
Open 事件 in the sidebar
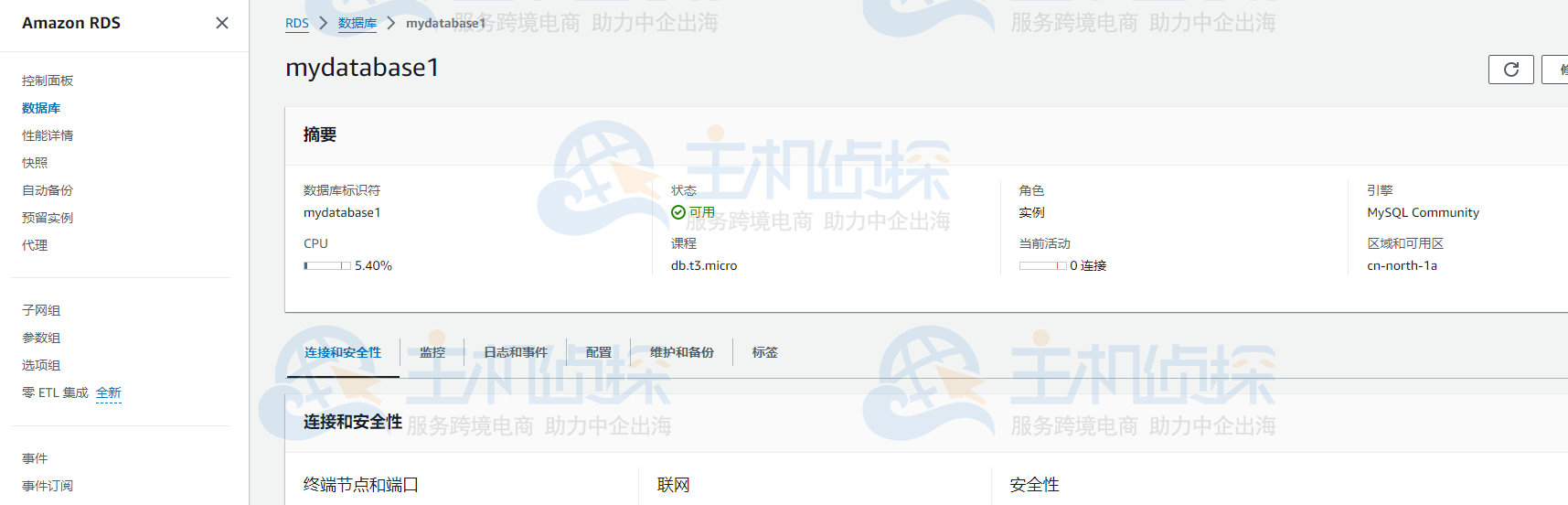(35, 458)
